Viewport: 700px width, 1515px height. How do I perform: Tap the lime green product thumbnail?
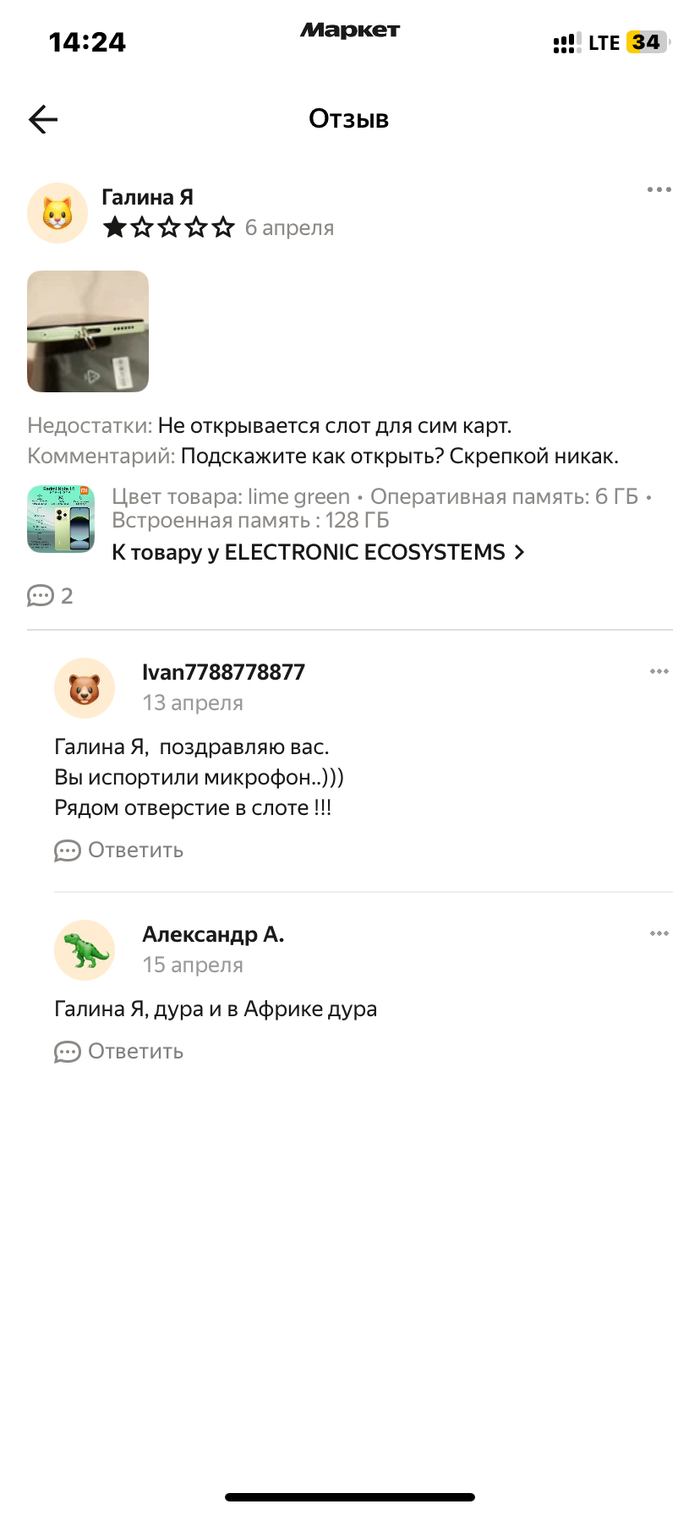[x=60, y=519]
